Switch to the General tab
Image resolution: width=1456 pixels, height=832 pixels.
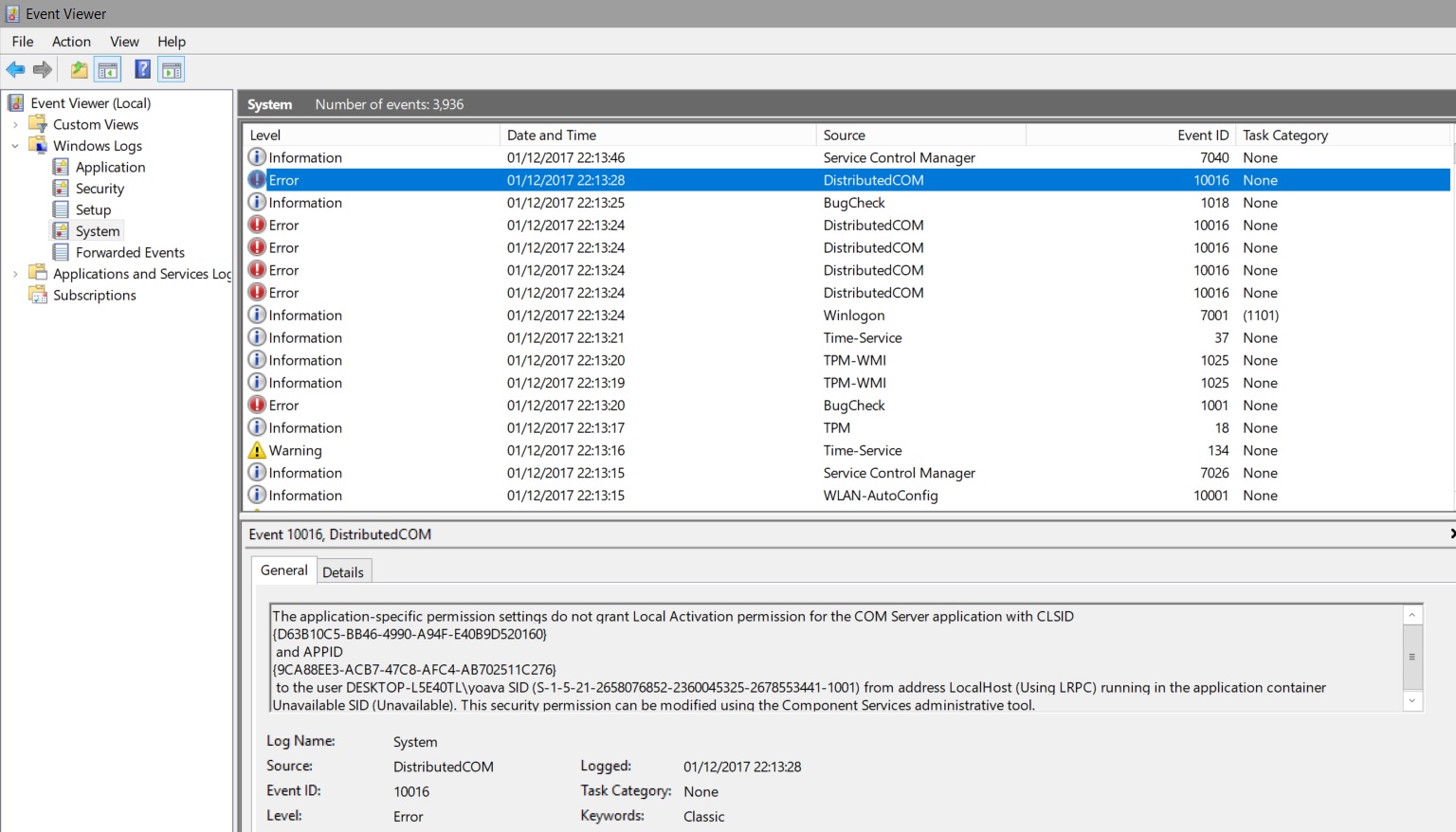(283, 570)
